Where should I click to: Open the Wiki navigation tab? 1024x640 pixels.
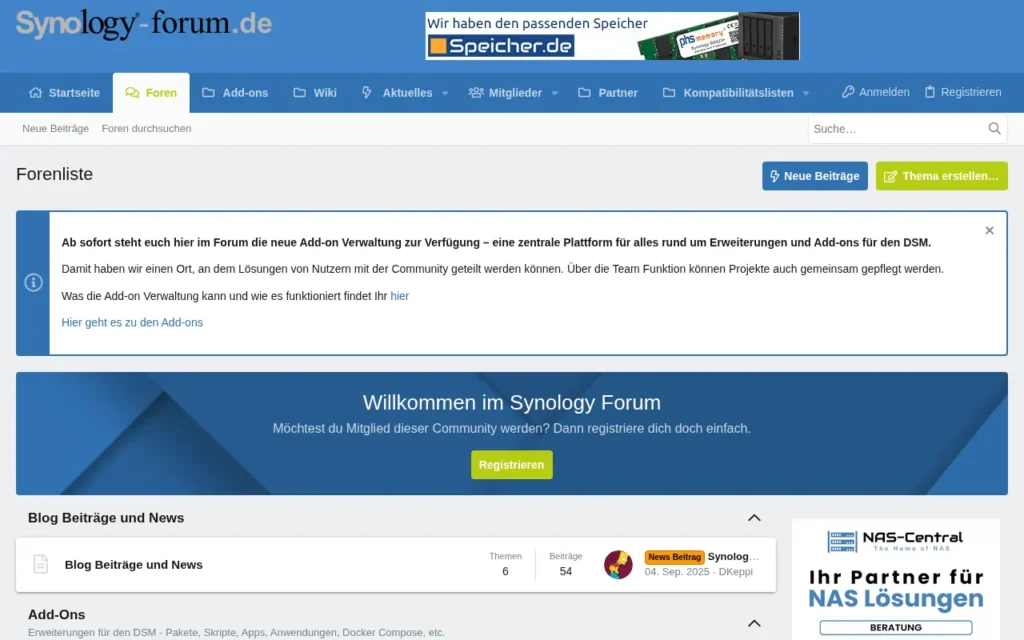315,93
